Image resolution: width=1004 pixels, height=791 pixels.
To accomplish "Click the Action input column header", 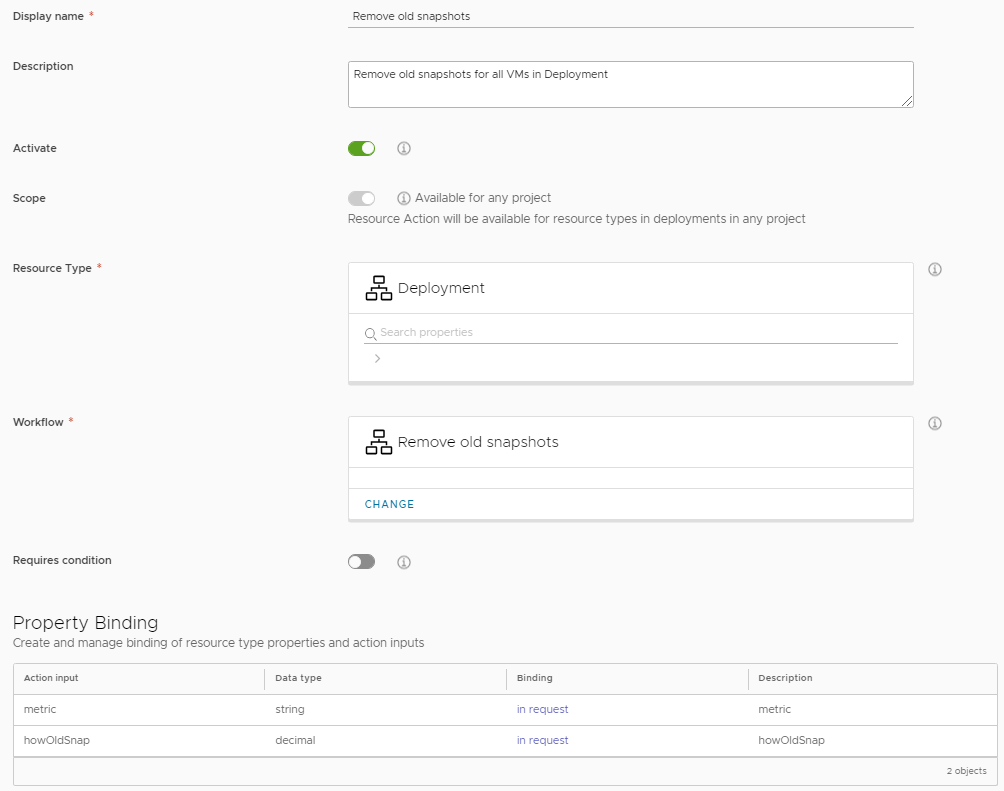I will (51, 678).
